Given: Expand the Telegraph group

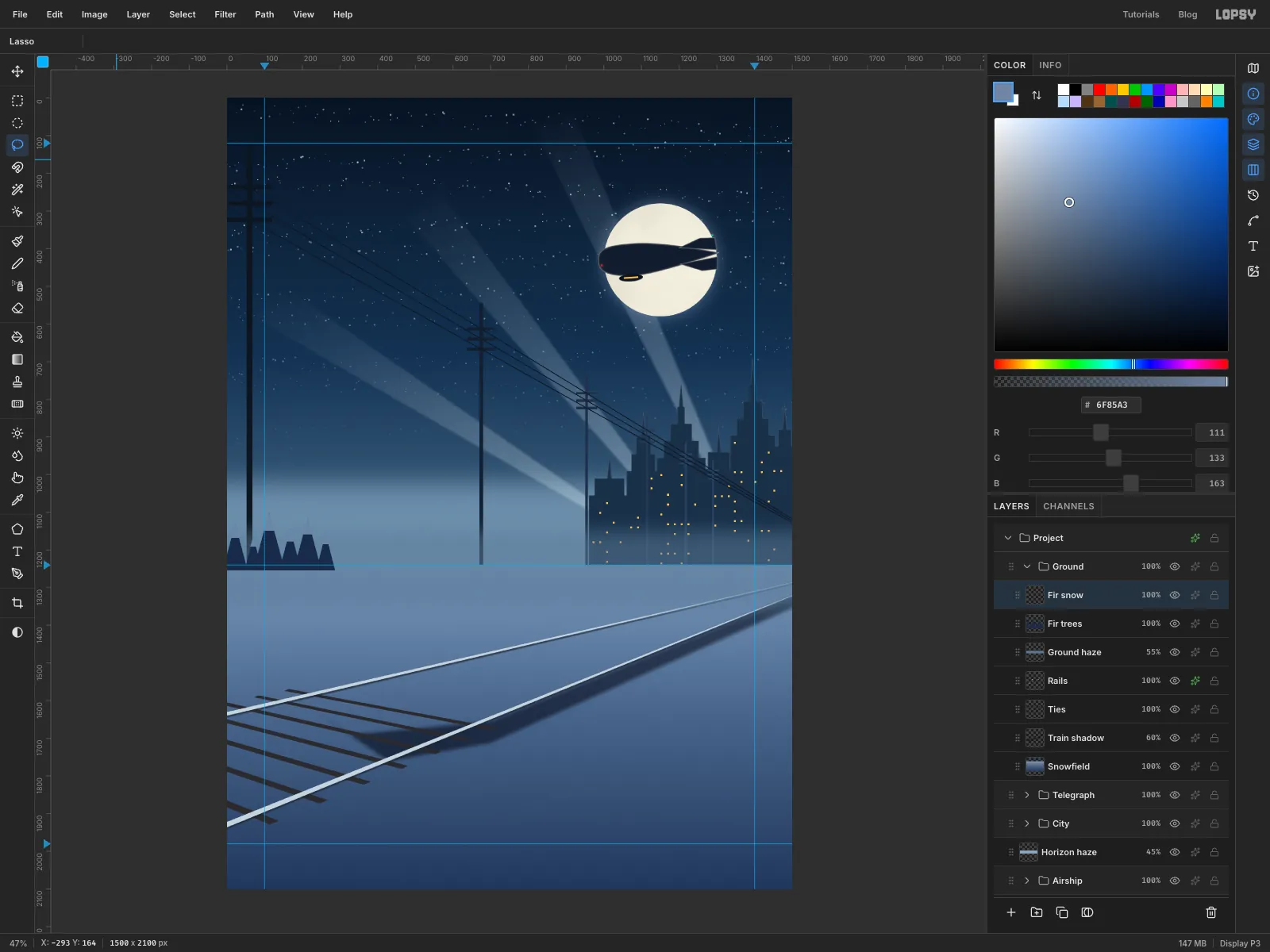Looking at the screenshot, I should pyautogui.click(x=1027, y=795).
